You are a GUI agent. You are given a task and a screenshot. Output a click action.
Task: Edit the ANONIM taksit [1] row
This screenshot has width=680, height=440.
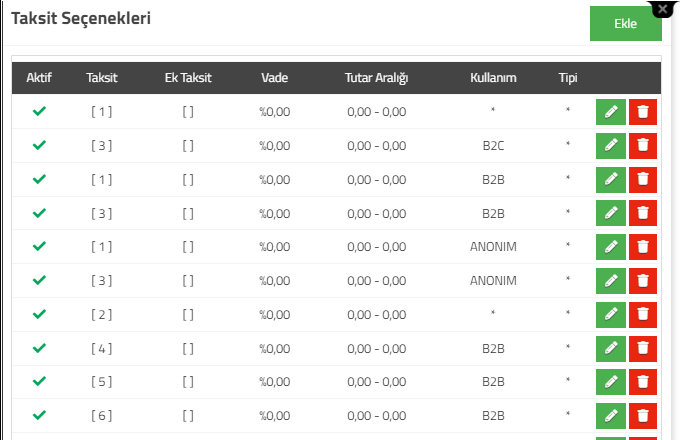[611, 247]
